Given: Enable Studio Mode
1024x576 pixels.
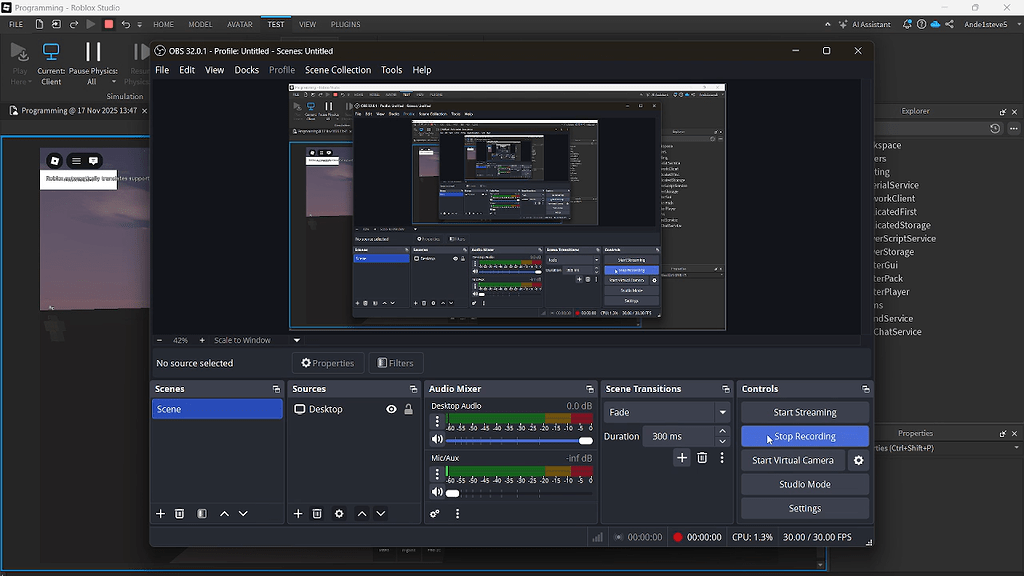Looking at the screenshot, I should pos(804,484).
